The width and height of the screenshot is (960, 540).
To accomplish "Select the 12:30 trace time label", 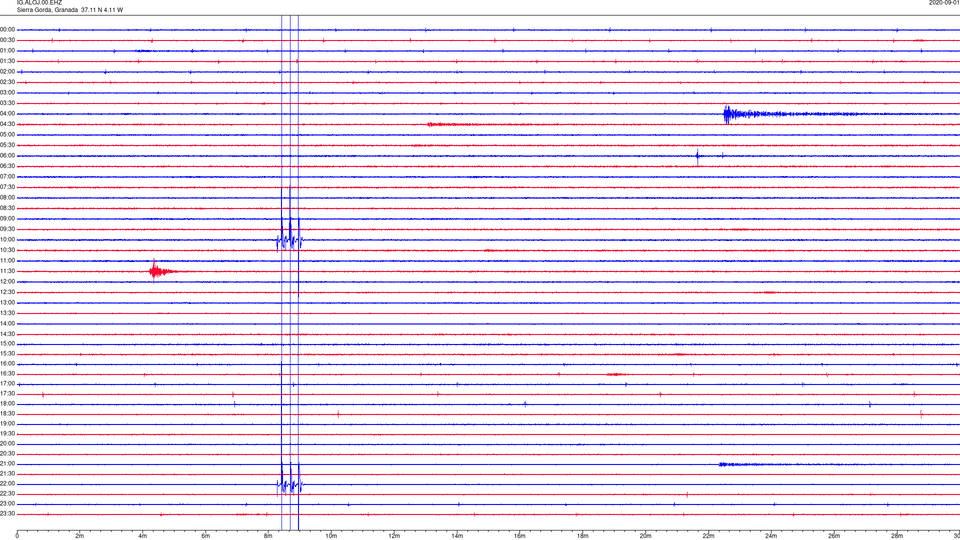I will 7,292.
